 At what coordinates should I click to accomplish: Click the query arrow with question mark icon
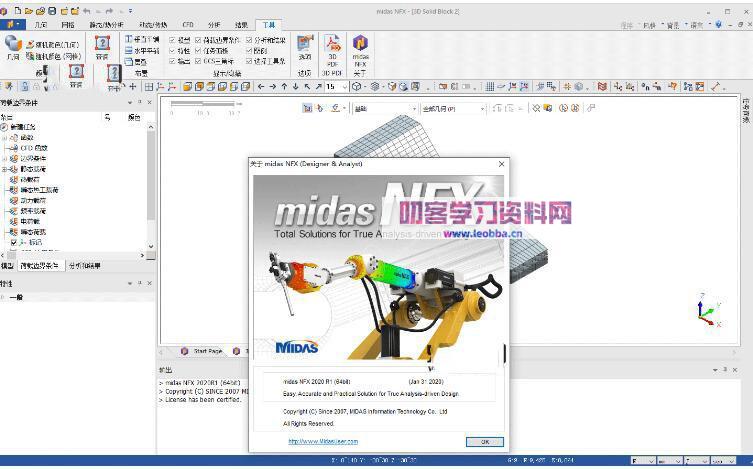(x=672, y=86)
